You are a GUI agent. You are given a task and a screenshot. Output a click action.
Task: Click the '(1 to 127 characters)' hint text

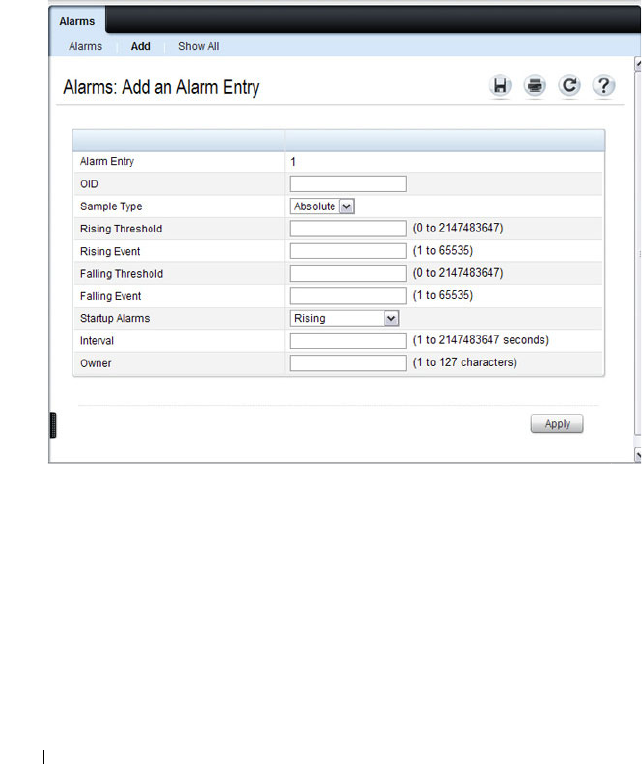465,363
